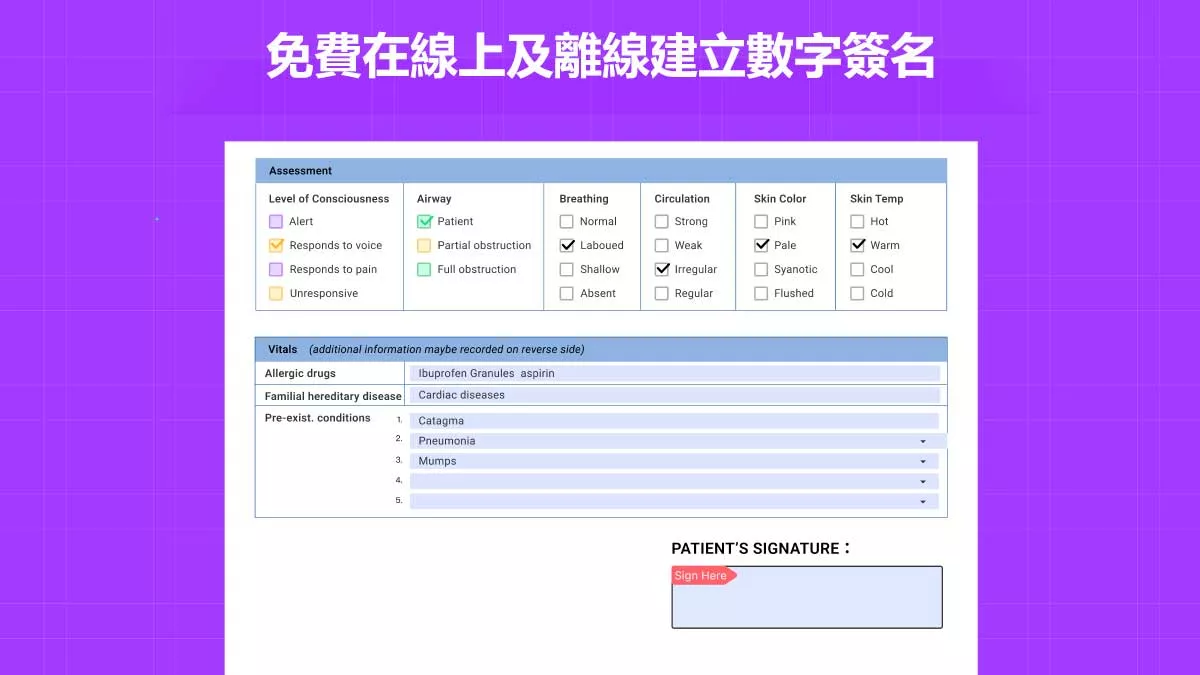Uncheck the "Warm" skin temp checkbox
Viewport: 1200px width, 675px height.
[x=857, y=245]
